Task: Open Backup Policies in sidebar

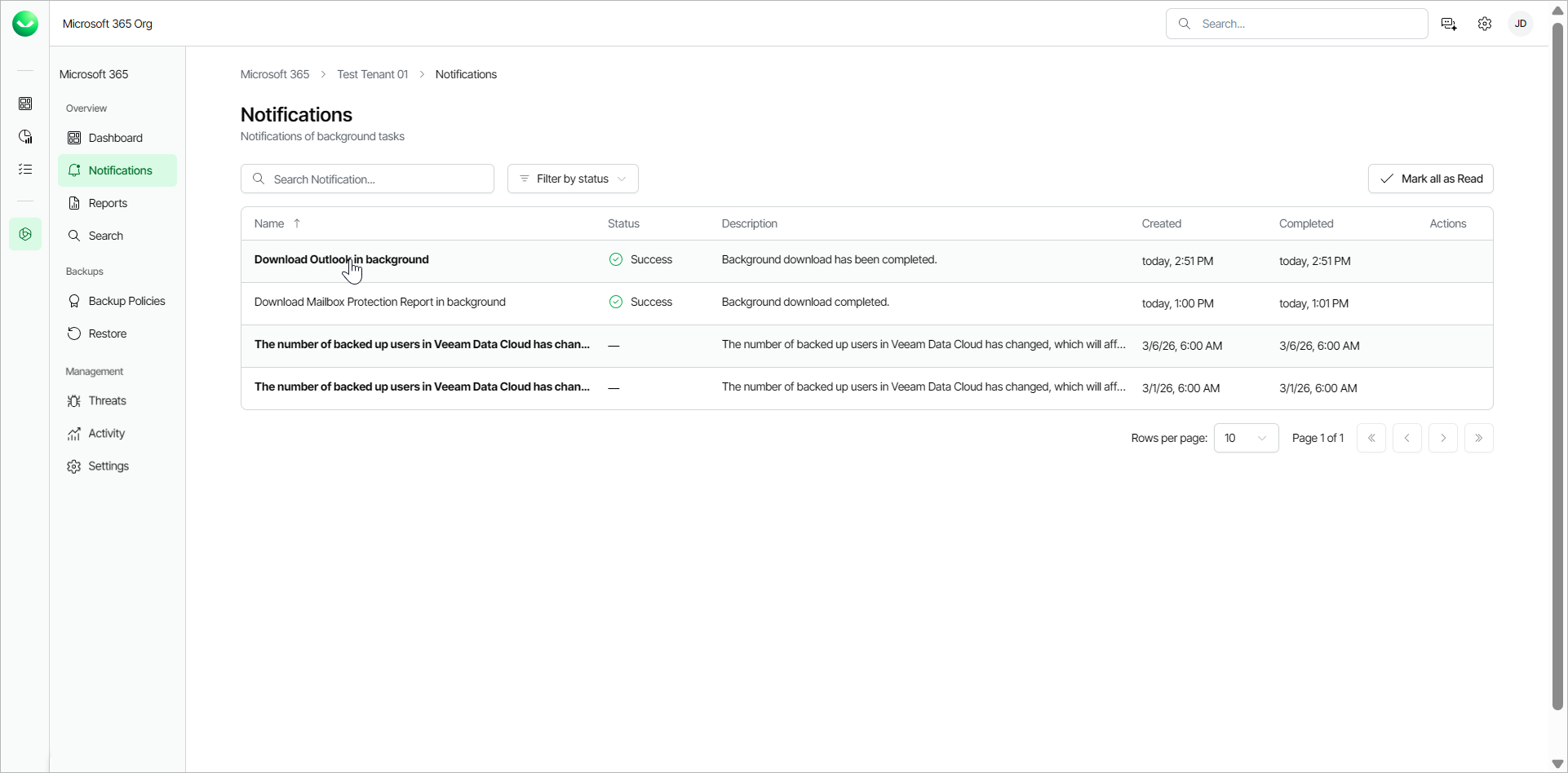Action: click(x=126, y=301)
